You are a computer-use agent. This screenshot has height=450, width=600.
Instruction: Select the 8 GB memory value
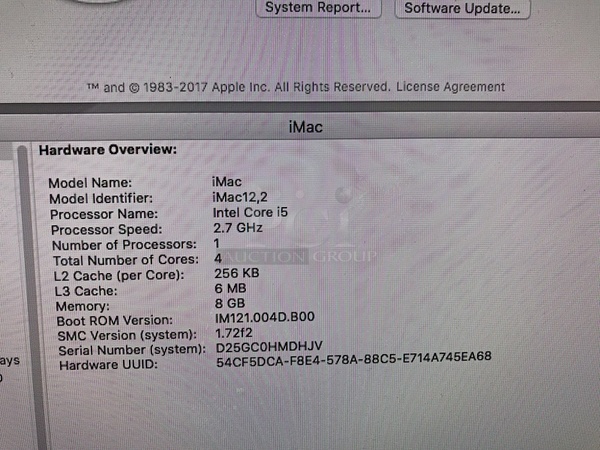[x=230, y=303]
